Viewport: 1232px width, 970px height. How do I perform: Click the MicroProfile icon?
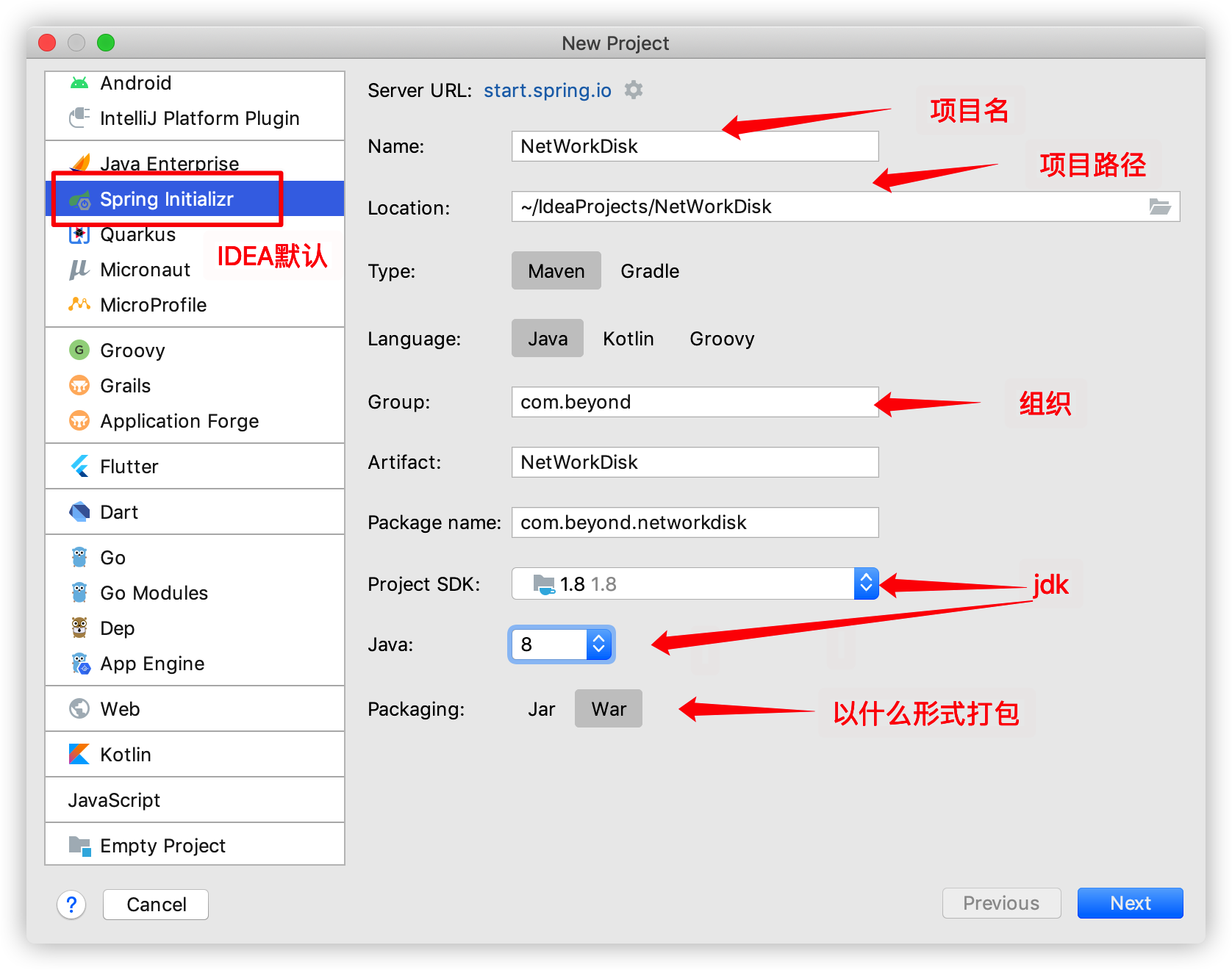[79, 305]
